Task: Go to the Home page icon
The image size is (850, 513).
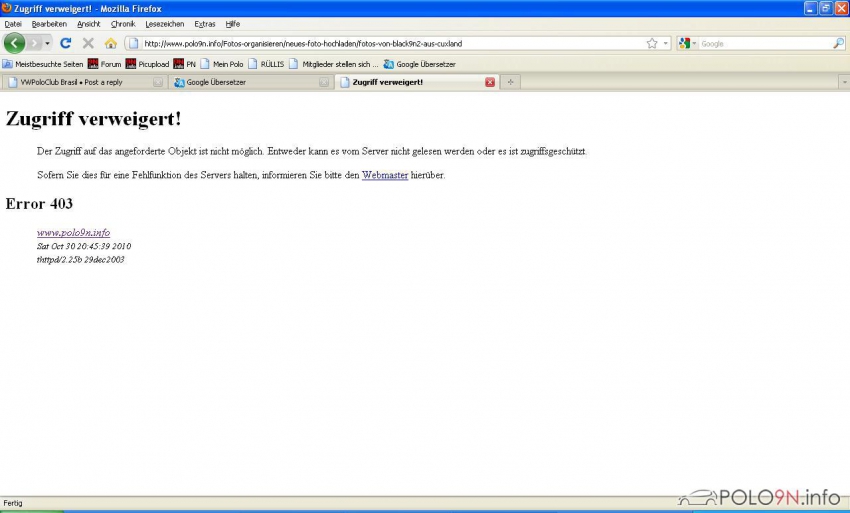Action: (x=111, y=43)
